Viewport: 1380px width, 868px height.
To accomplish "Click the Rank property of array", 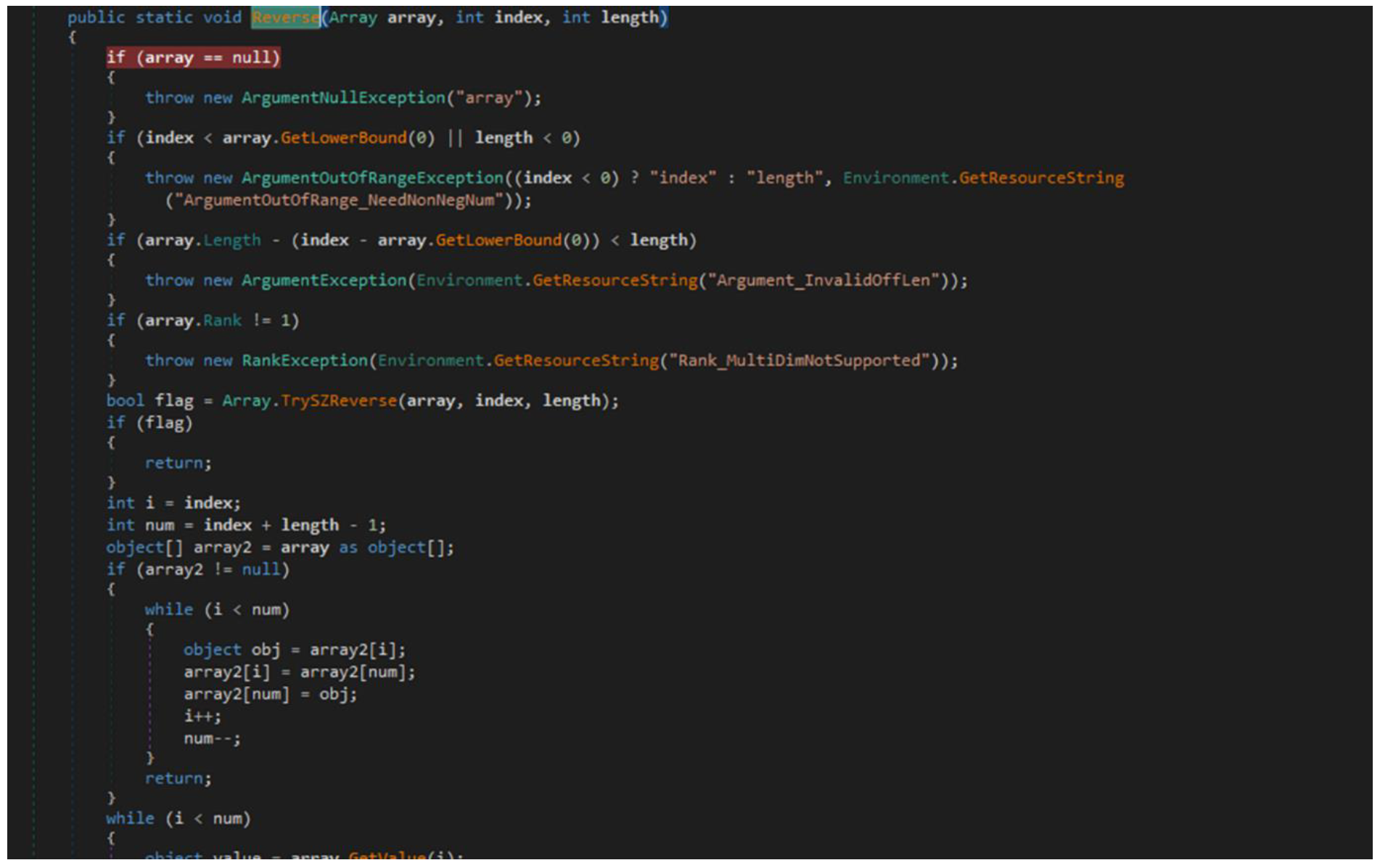I will pos(222,321).
